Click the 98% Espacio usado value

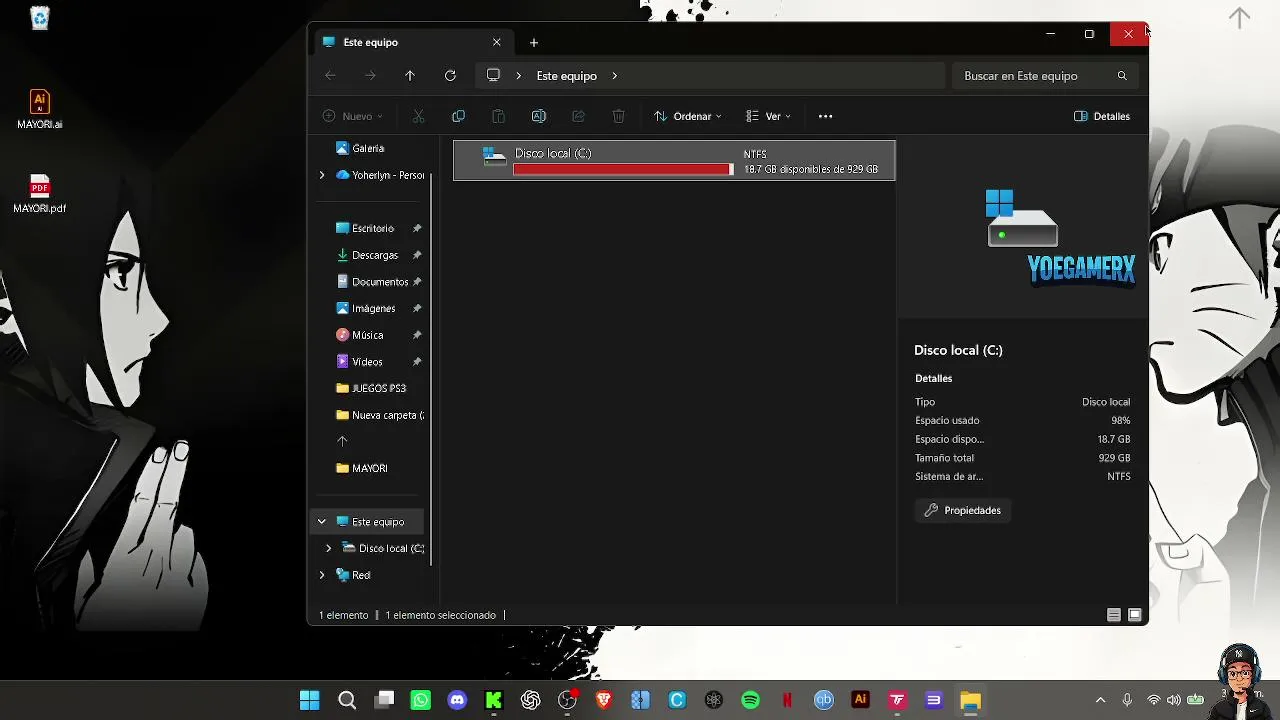coord(1121,421)
